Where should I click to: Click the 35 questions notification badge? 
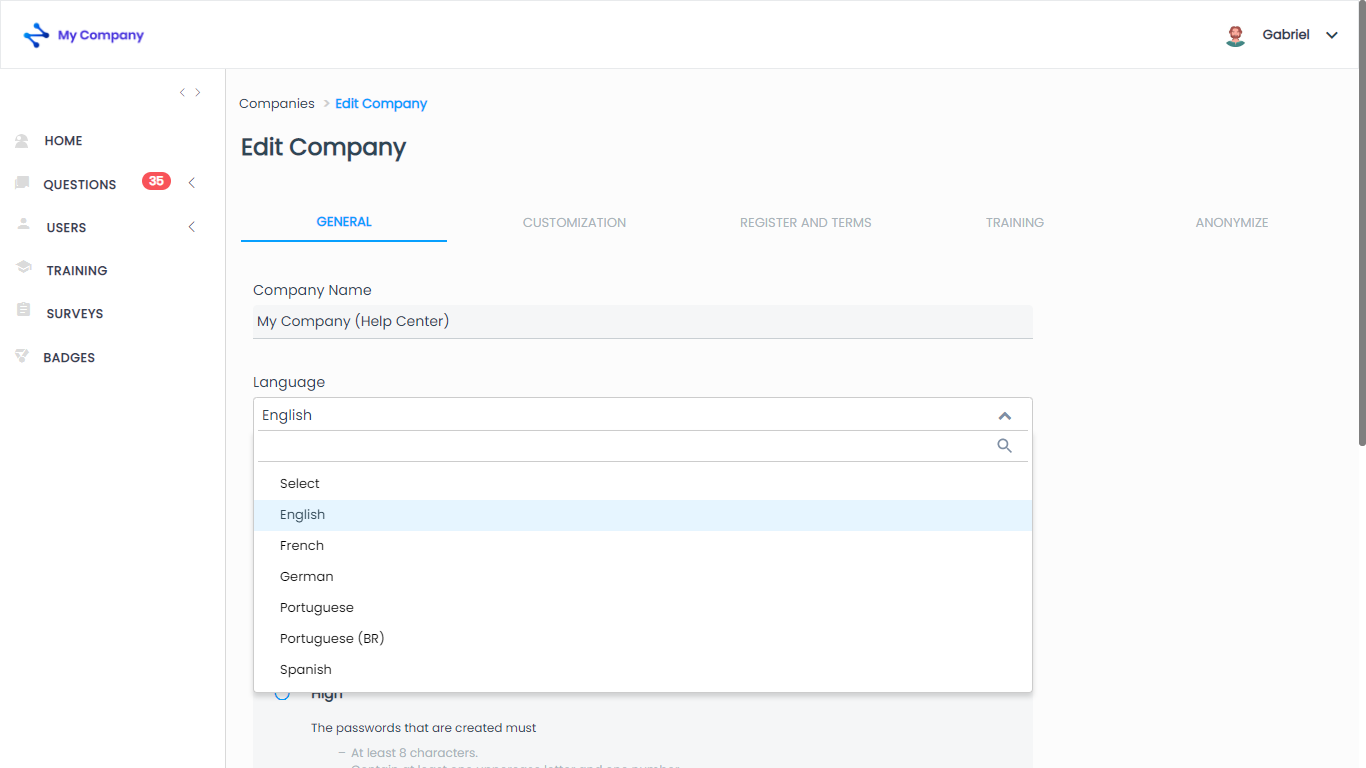(x=156, y=181)
